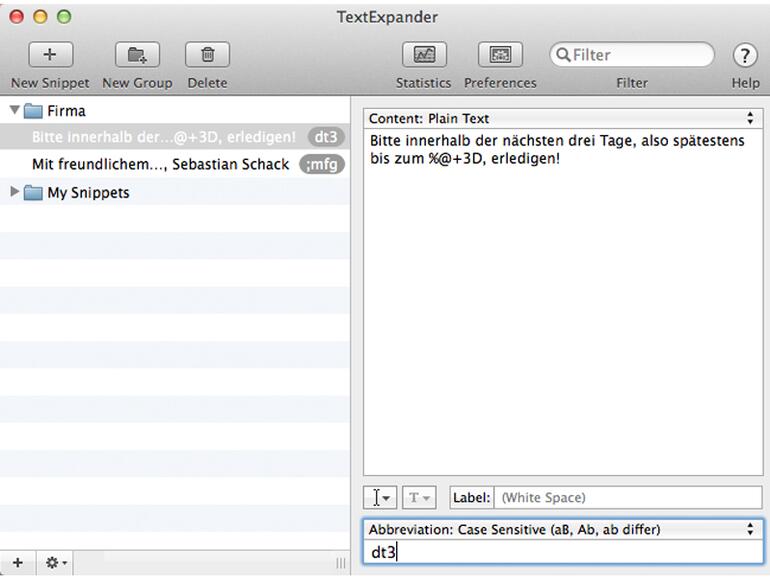This screenshot has width=770, height=578.
Task: Click the New Group folder icon
Action: 137,55
